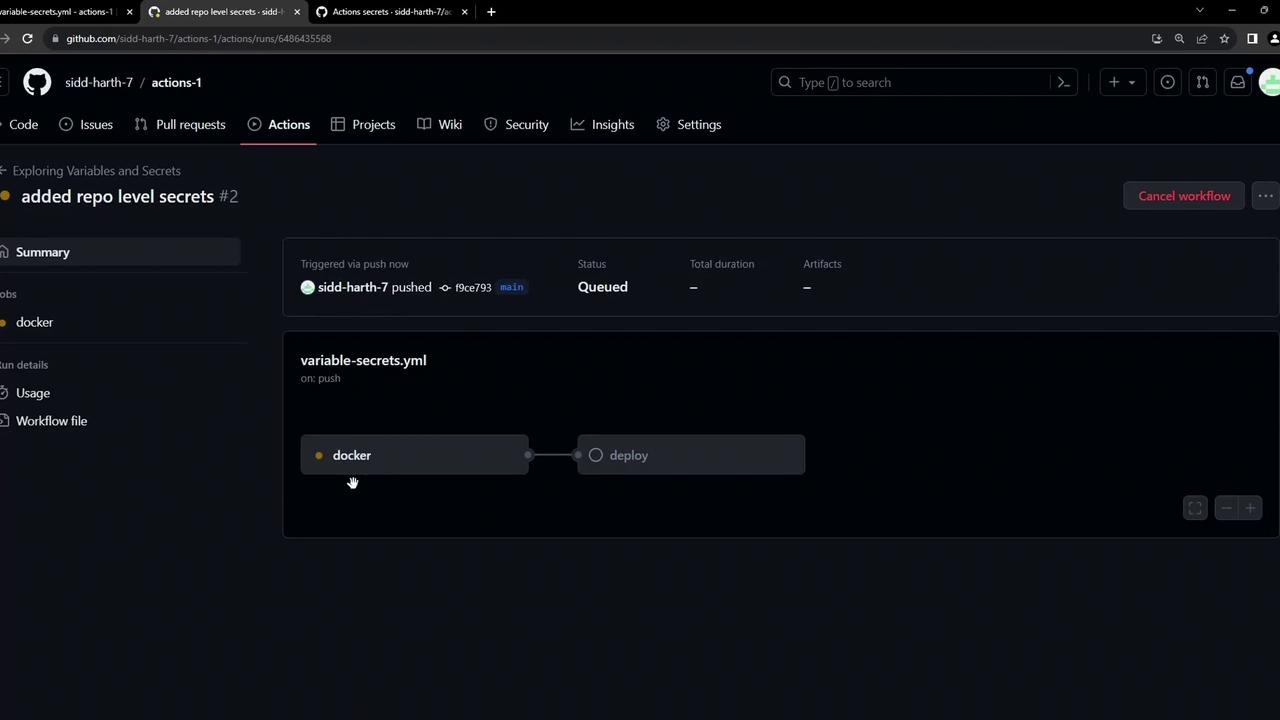The height and width of the screenshot is (720, 1280).
Task: Click the Artifacts label
Action: point(822,264)
